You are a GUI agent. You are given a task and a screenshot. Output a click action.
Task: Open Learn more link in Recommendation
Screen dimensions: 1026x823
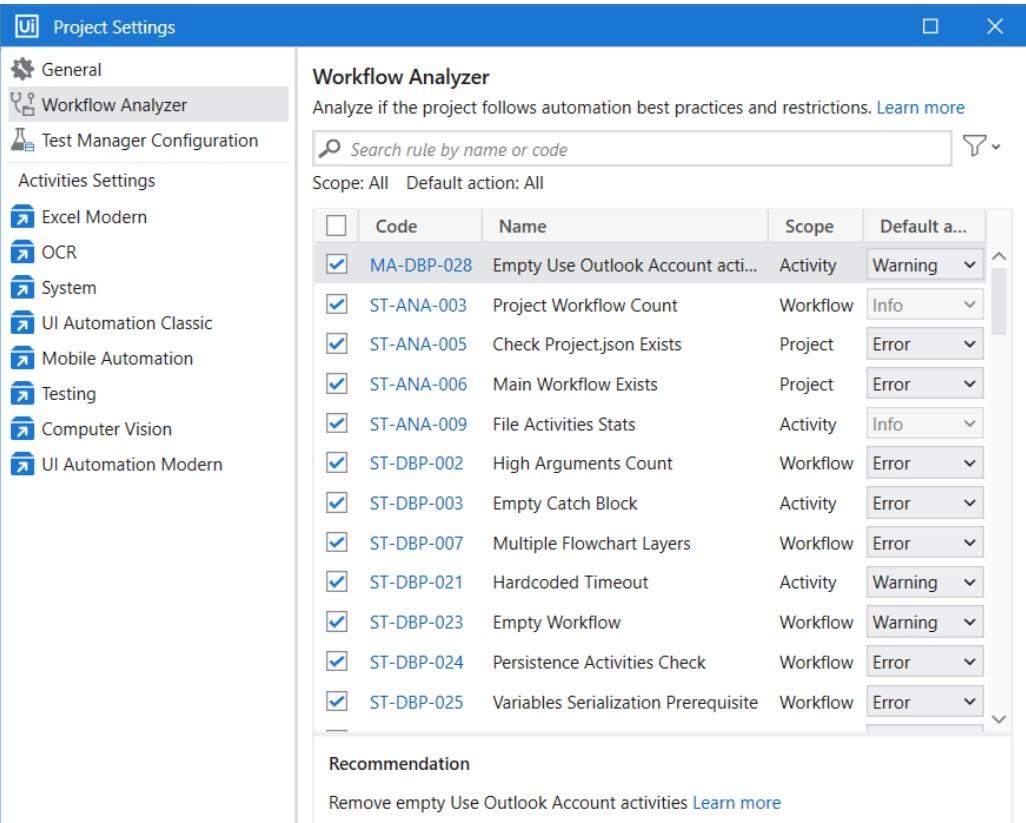pyautogui.click(x=736, y=802)
